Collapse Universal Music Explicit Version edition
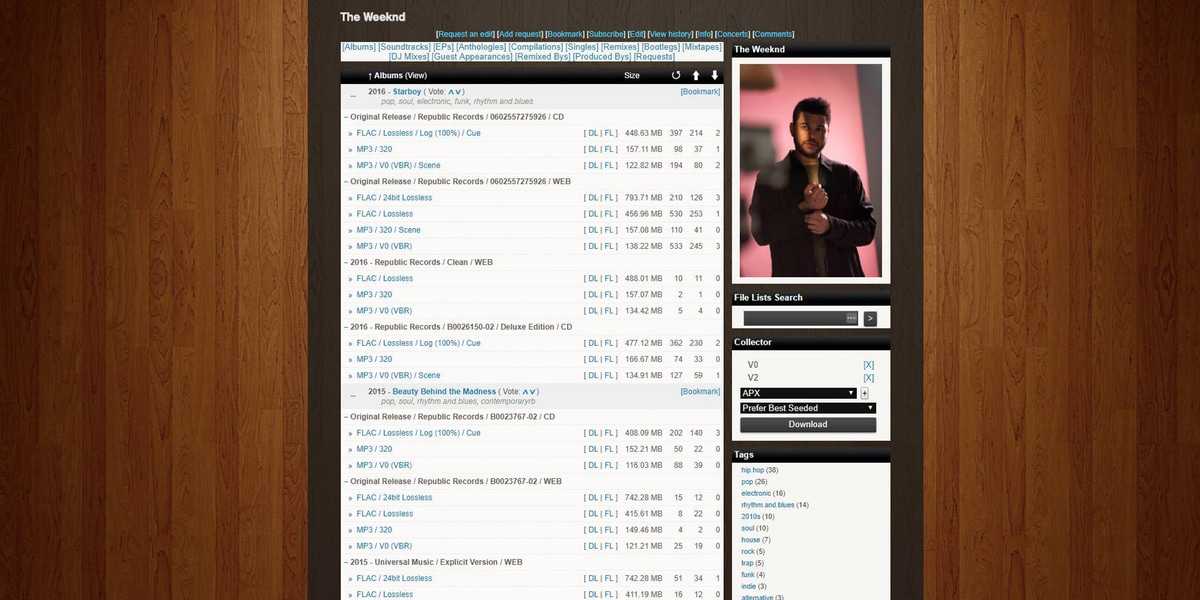The width and height of the screenshot is (1200, 600). [x=346, y=562]
